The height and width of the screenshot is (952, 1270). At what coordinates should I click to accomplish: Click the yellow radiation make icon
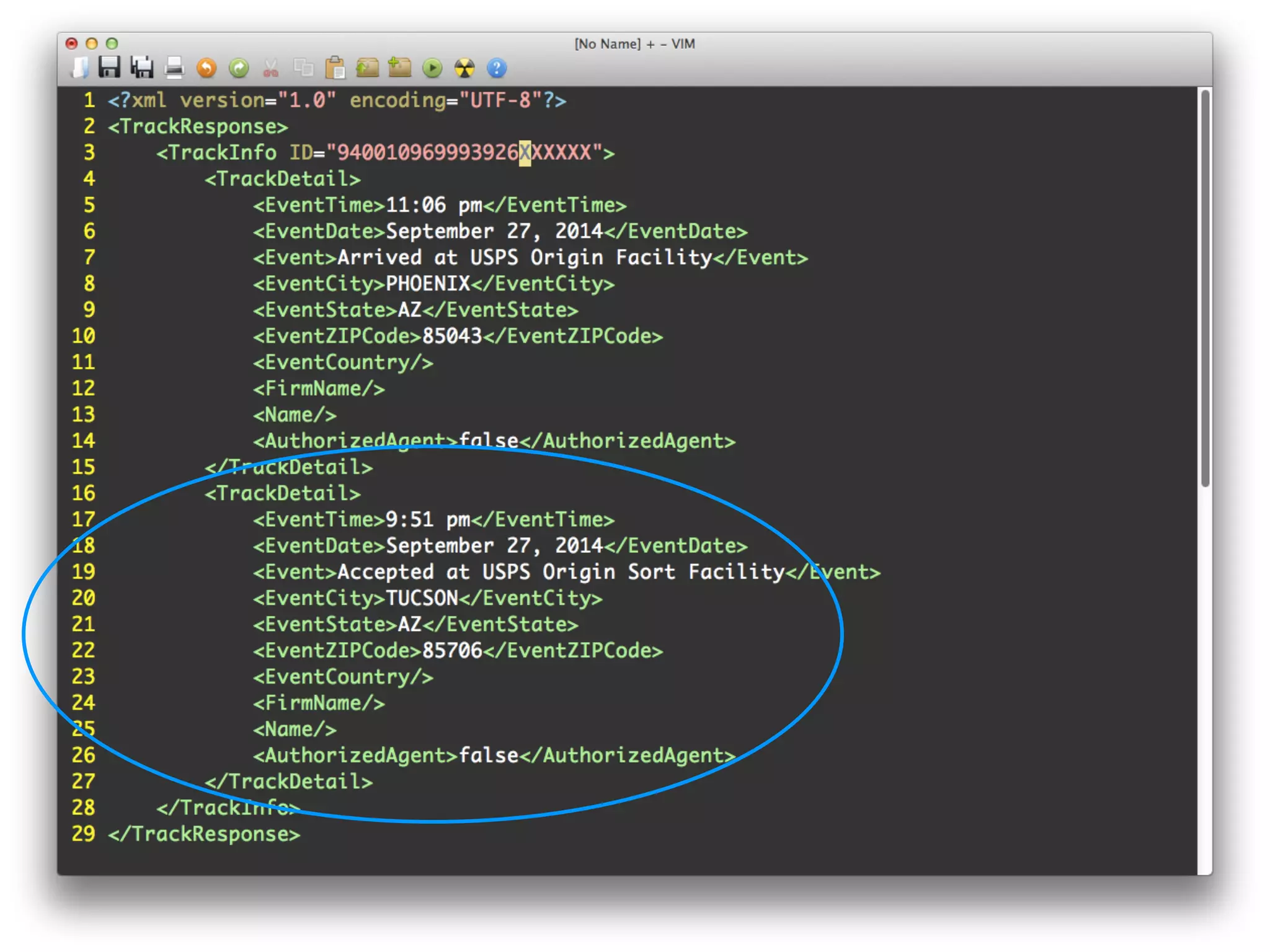(464, 68)
